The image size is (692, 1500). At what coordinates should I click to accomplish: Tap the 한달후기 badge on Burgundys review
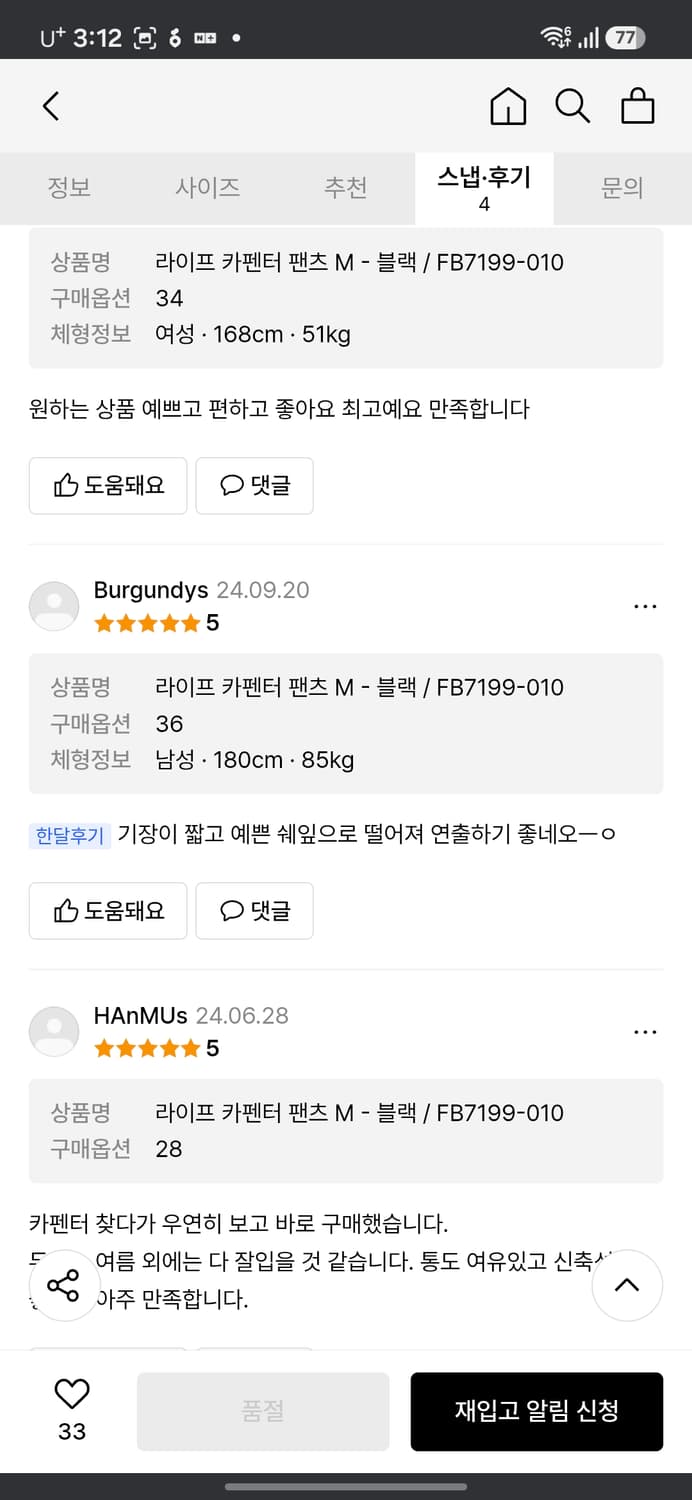point(67,834)
